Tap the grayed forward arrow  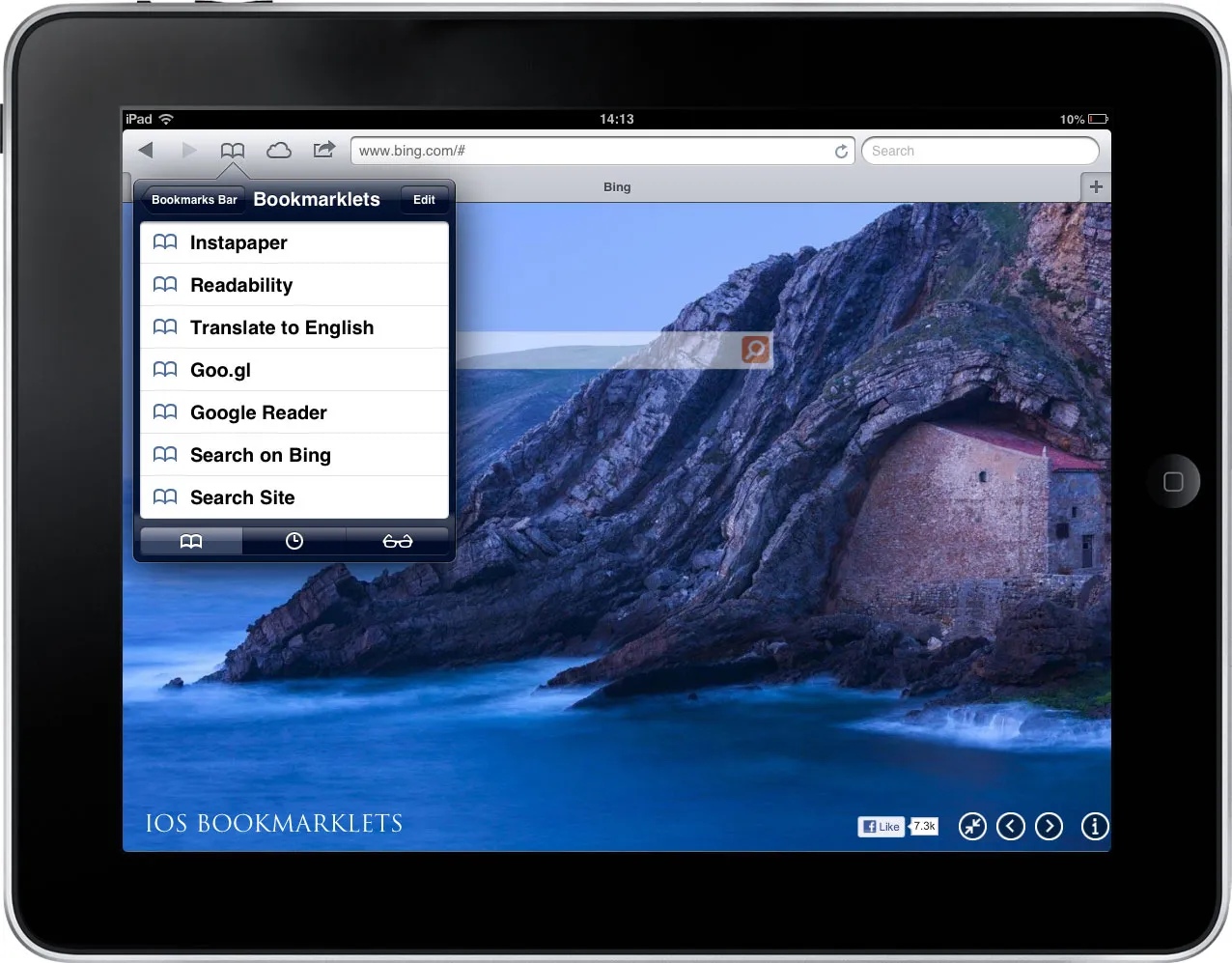pyautogui.click(x=189, y=151)
